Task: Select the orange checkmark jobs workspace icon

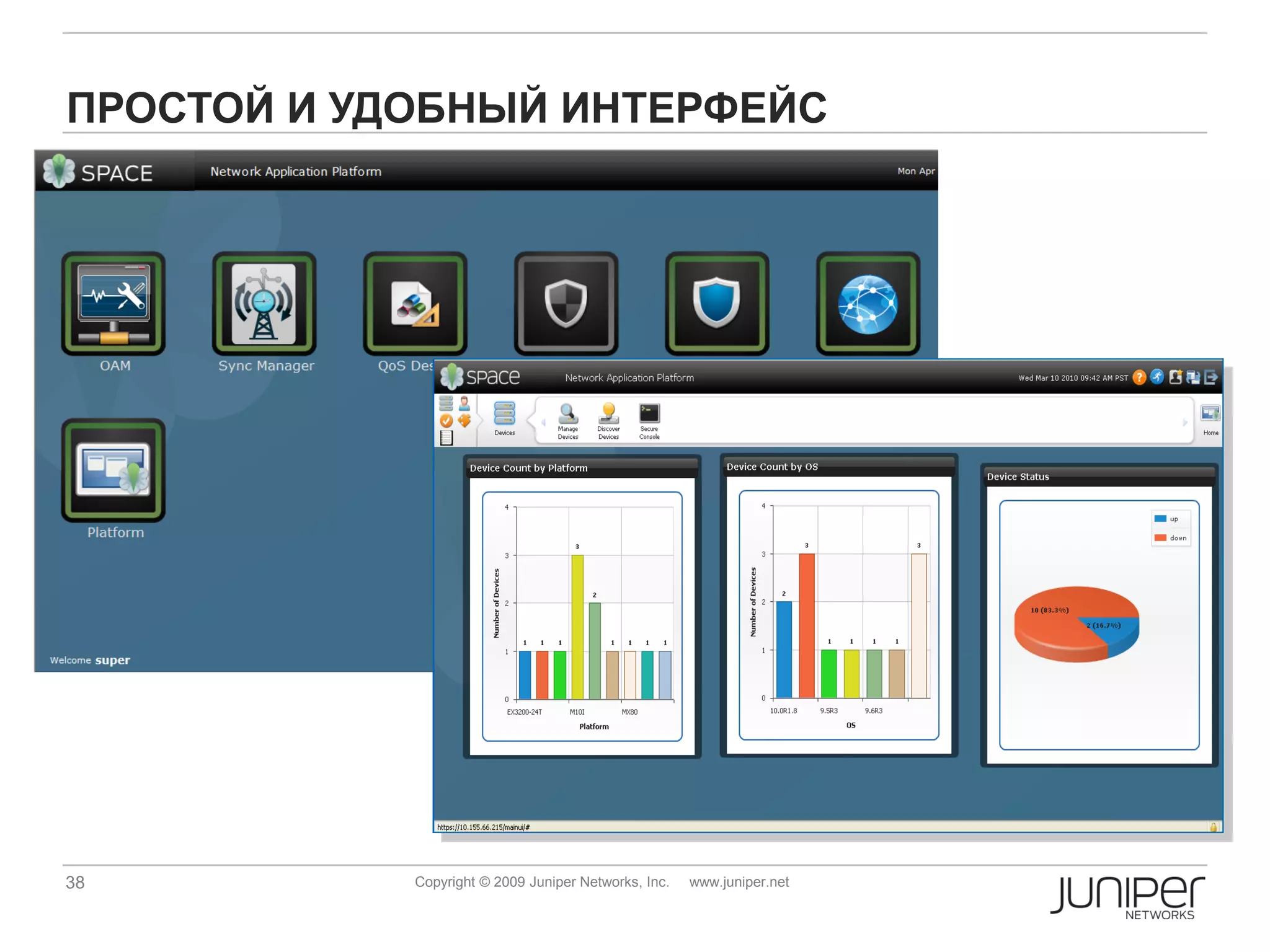Action: 446,421
